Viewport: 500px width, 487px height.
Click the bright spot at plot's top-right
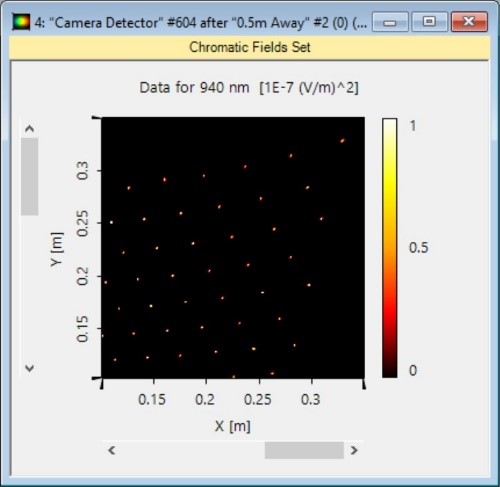pyautogui.click(x=342, y=141)
